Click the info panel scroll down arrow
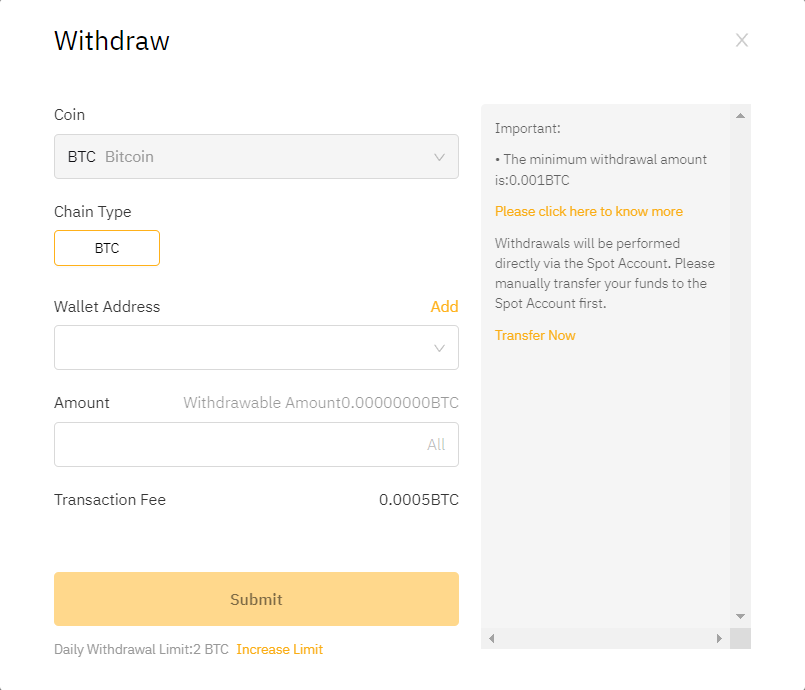 (740, 616)
